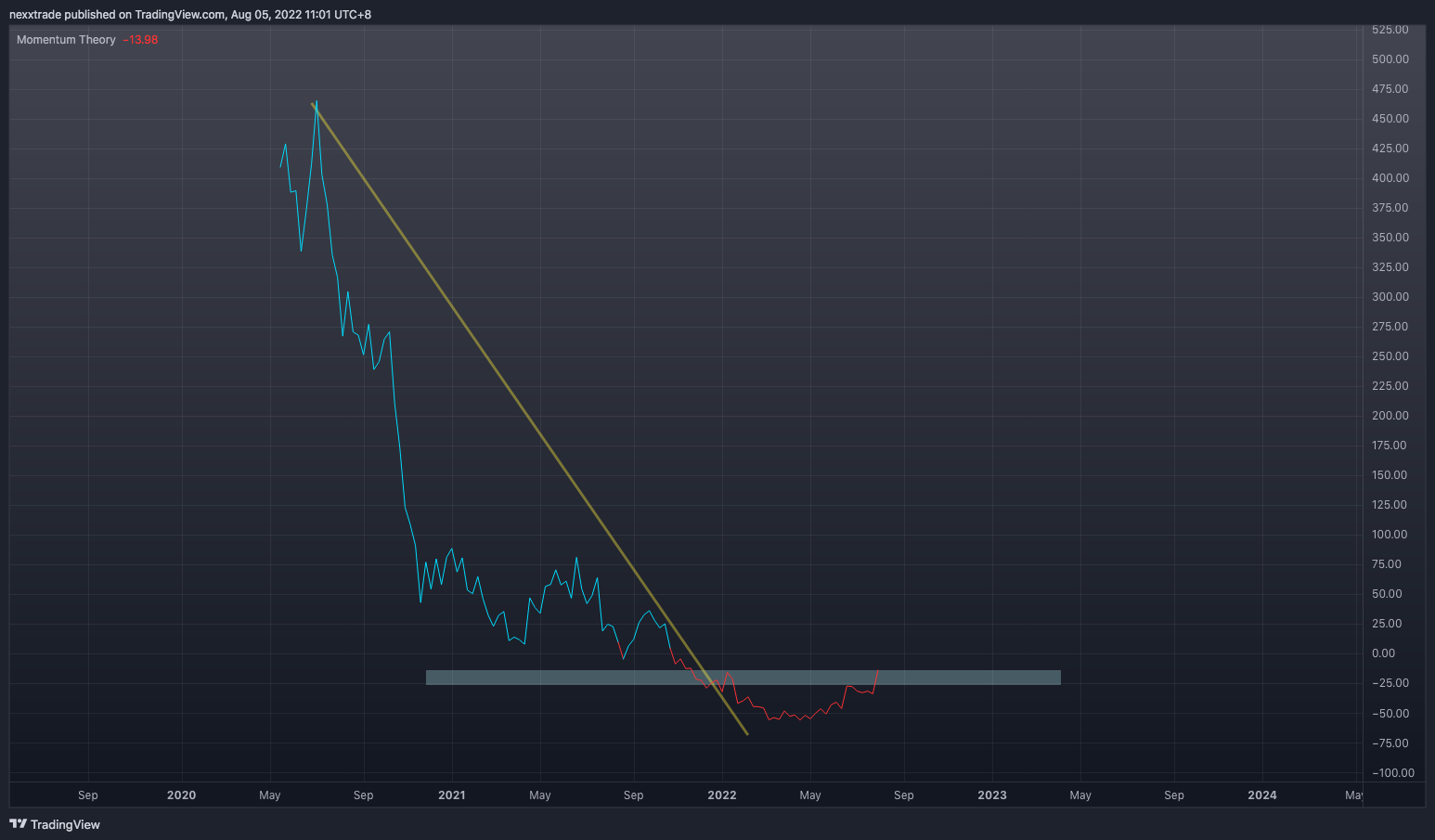Click the 2023 time axis label
The image size is (1435, 840).
[992, 795]
